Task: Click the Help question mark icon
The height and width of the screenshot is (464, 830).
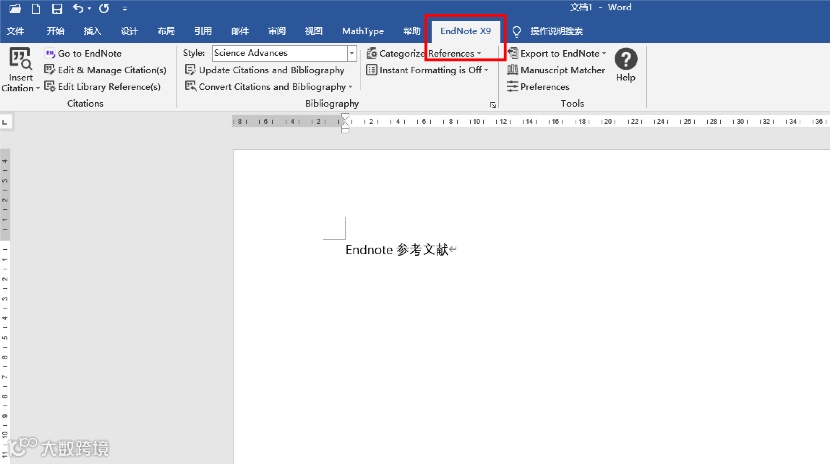Action: pos(626,59)
